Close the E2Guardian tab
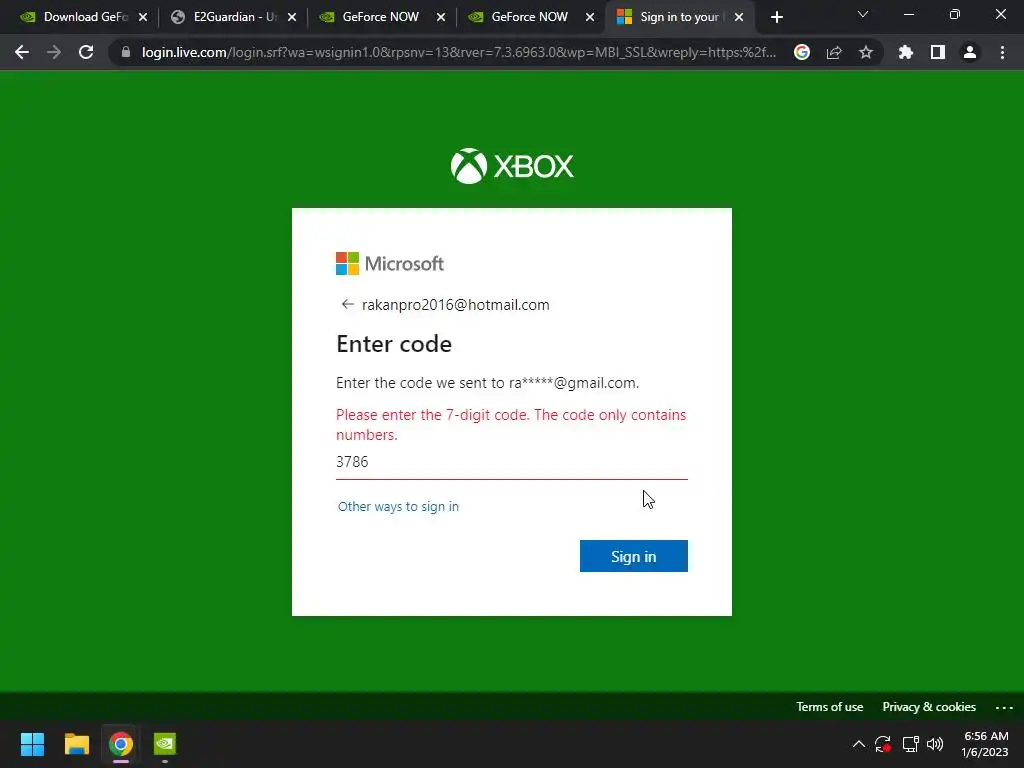 292,17
